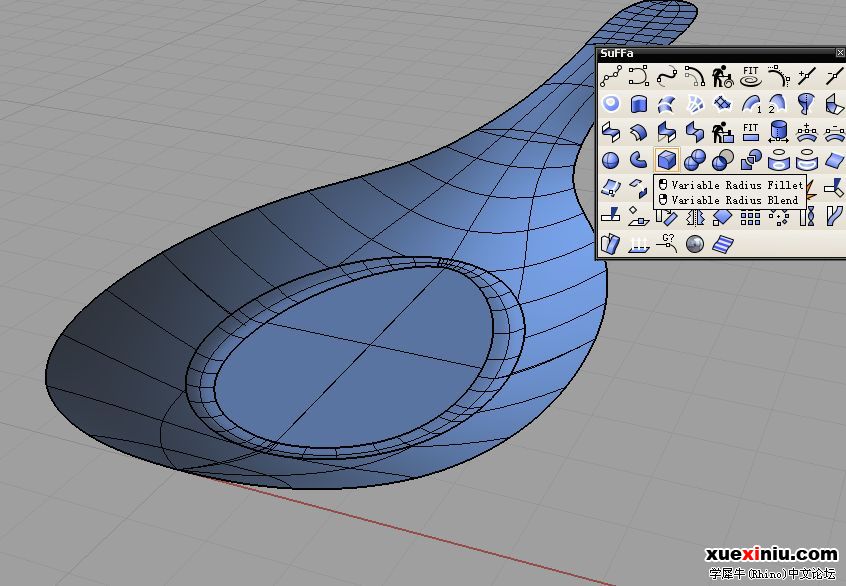Close the SuFFa toolbar panel
The width and height of the screenshot is (846, 586).
840,53
